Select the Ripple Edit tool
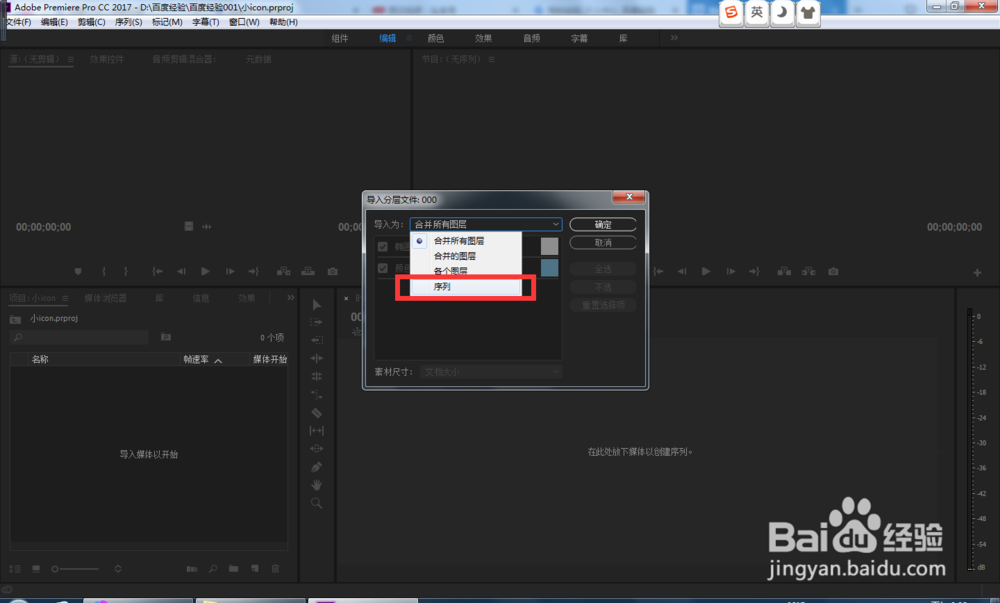Screen dimensions: 1000x603 click(316, 358)
